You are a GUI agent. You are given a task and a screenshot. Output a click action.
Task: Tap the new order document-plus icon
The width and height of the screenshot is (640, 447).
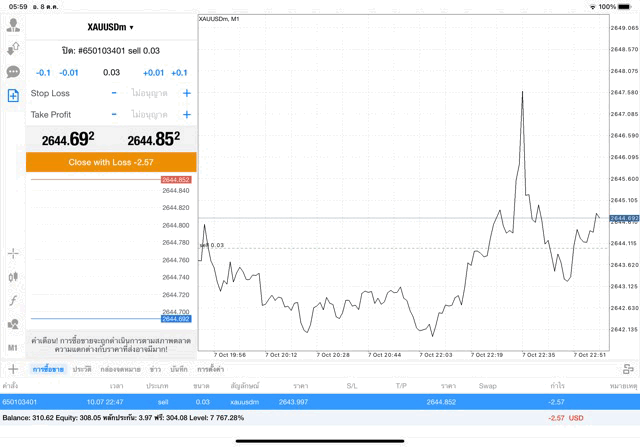pyautogui.click(x=13, y=96)
